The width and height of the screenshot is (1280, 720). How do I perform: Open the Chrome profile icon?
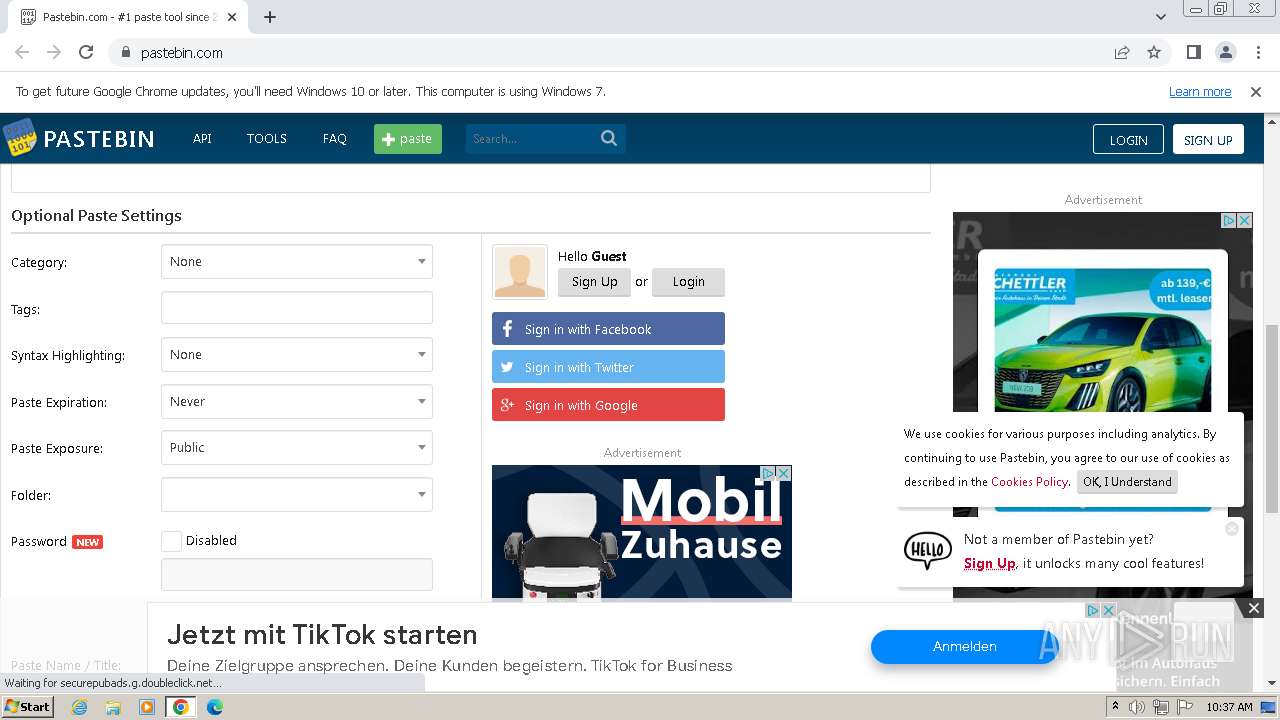click(1225, 52)
